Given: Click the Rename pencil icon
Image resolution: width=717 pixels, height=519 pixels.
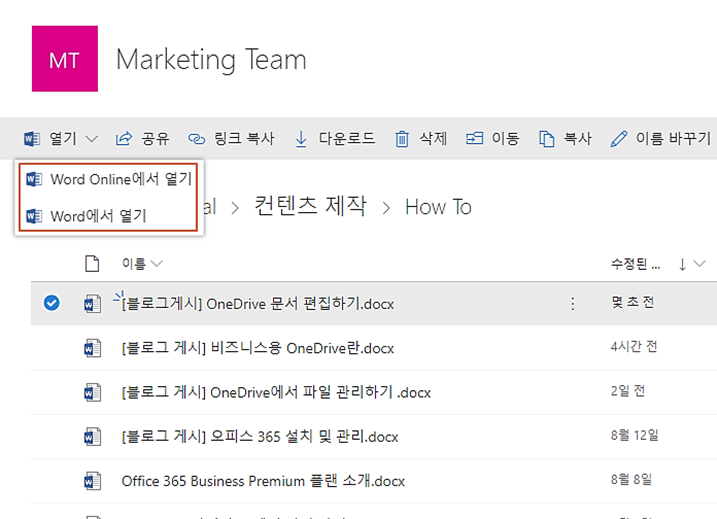Looking at the screenshot, I should (619, 139).
